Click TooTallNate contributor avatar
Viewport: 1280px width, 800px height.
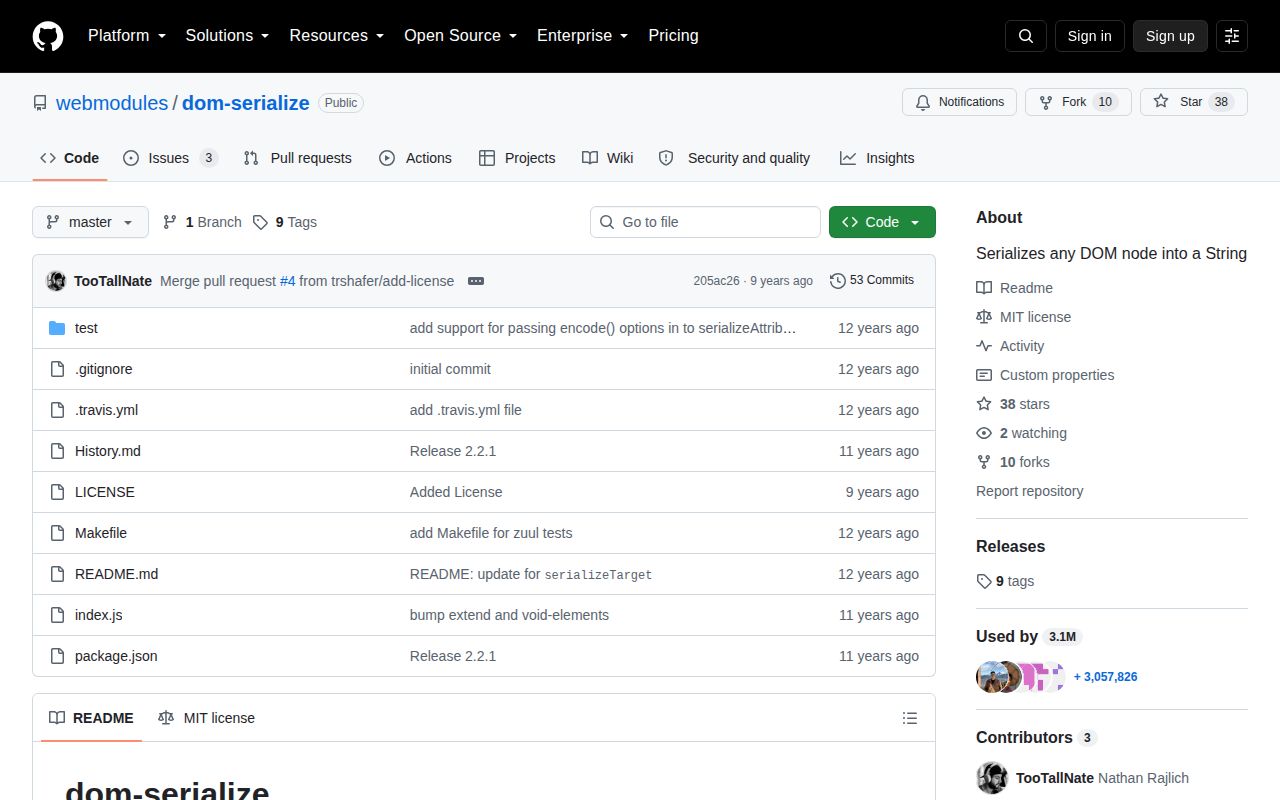click(992, 778)
